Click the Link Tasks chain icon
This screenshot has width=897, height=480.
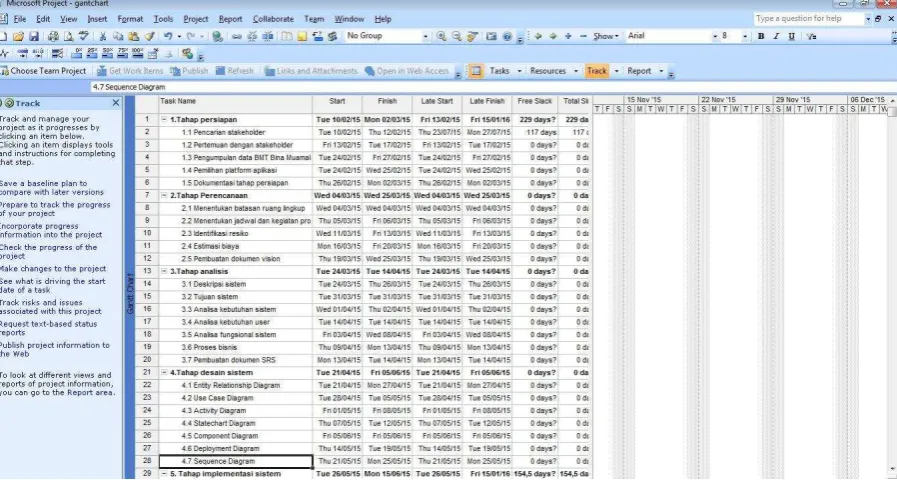pos(236,37)
